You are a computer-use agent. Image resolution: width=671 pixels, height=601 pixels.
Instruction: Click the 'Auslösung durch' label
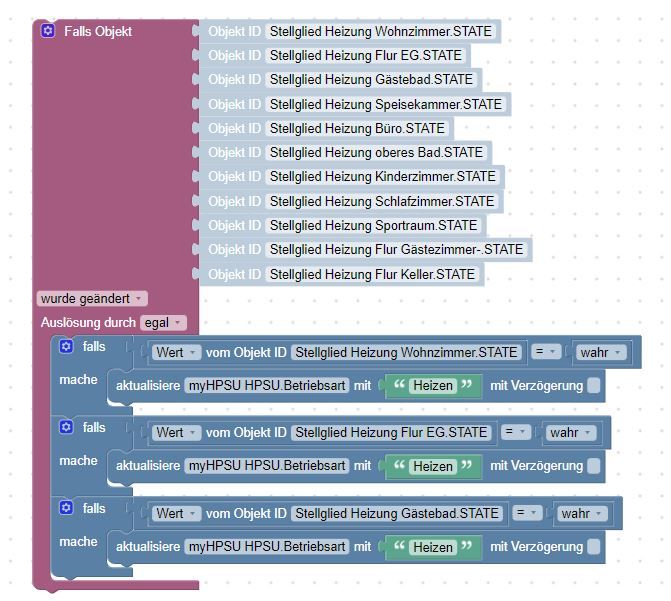pos(88,322)
